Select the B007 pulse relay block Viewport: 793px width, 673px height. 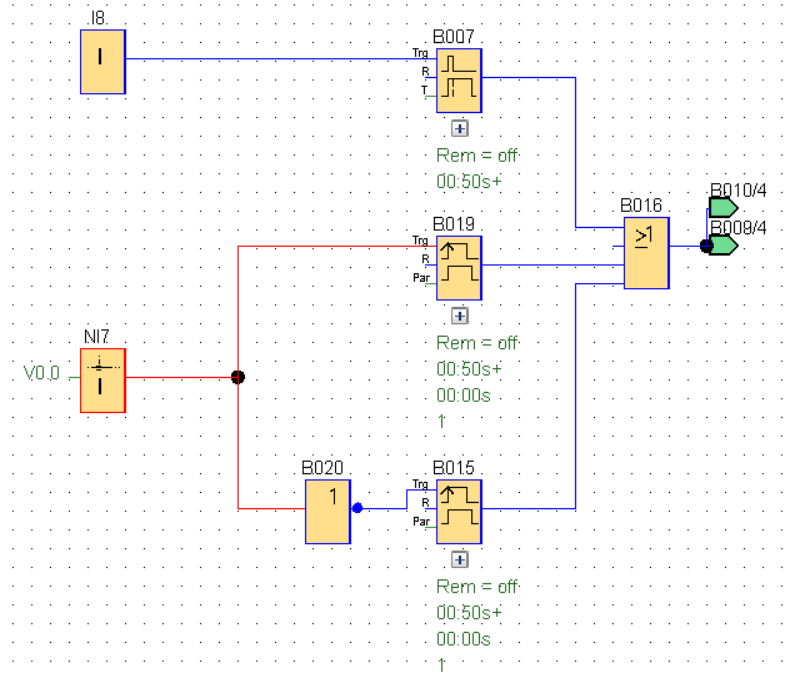pyautogui.click(x=459, y=80)
